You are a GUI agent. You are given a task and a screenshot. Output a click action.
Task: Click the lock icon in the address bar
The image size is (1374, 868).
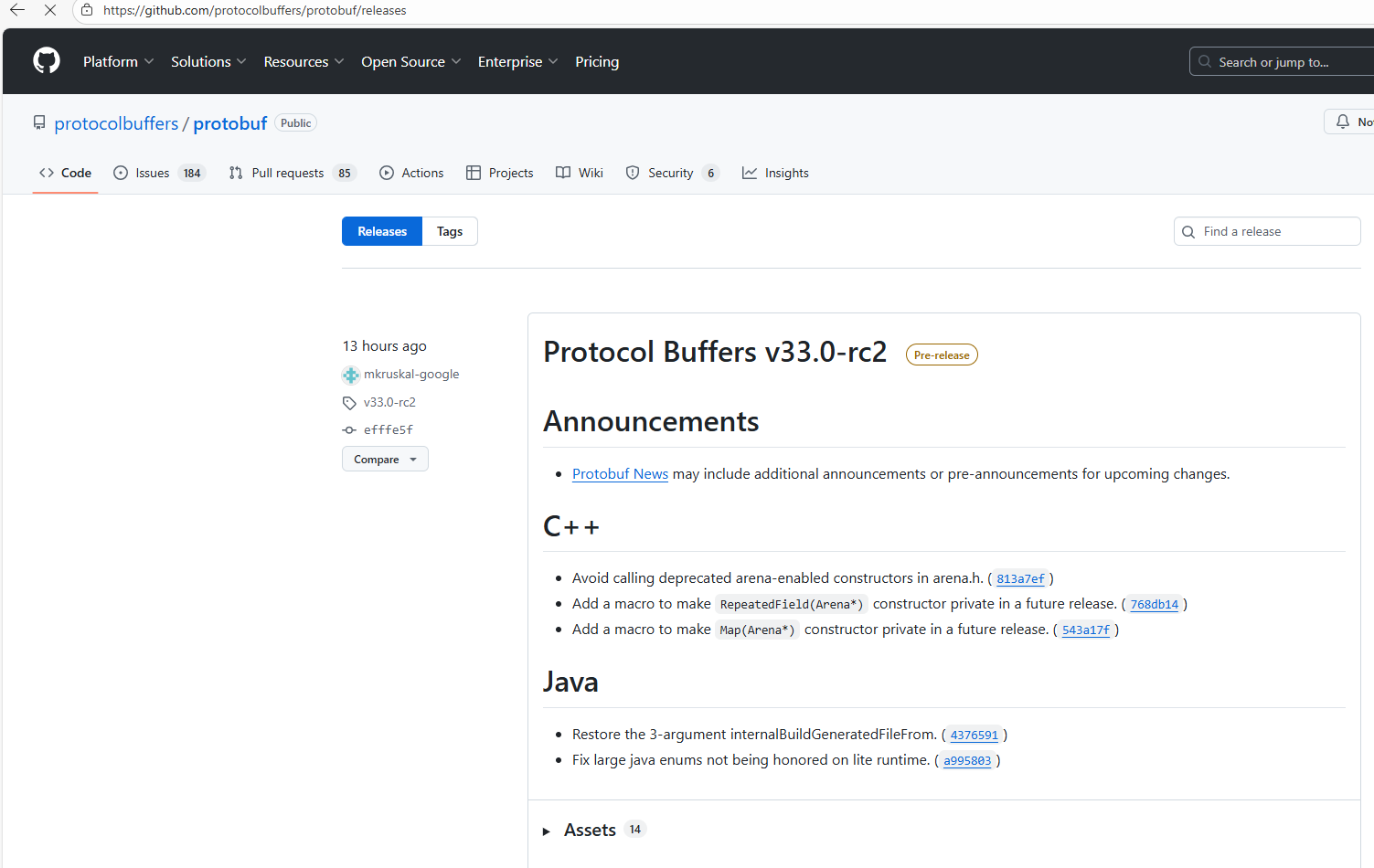point(87,10)
